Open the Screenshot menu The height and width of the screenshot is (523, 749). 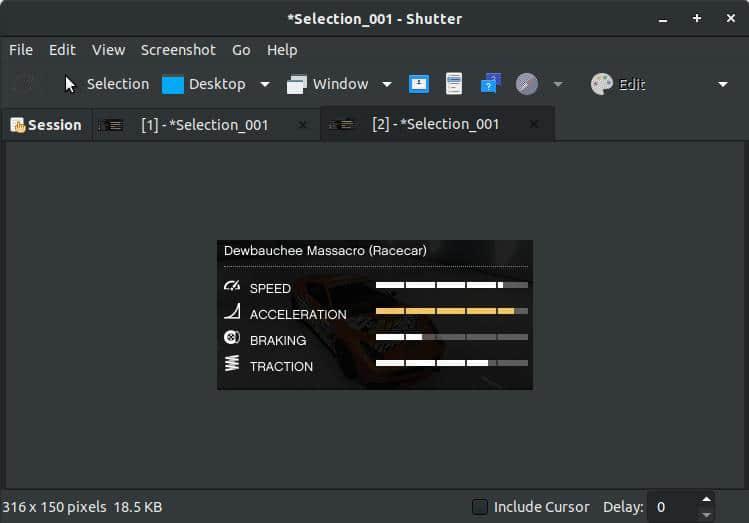click(178, 50)
